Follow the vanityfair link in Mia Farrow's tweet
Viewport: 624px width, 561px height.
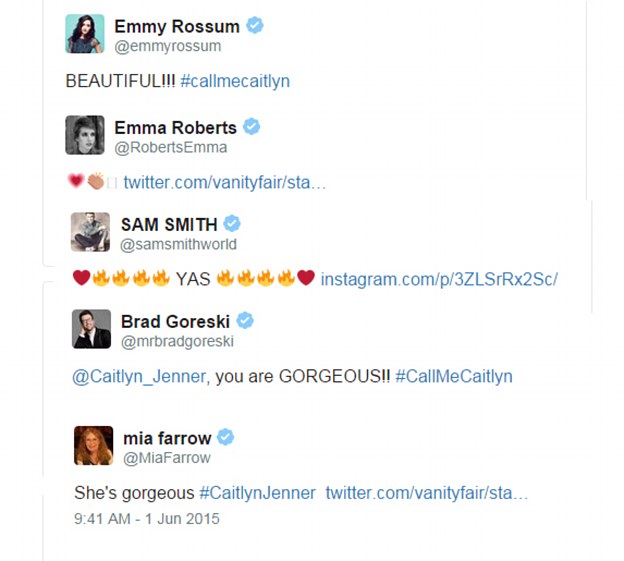427,493
